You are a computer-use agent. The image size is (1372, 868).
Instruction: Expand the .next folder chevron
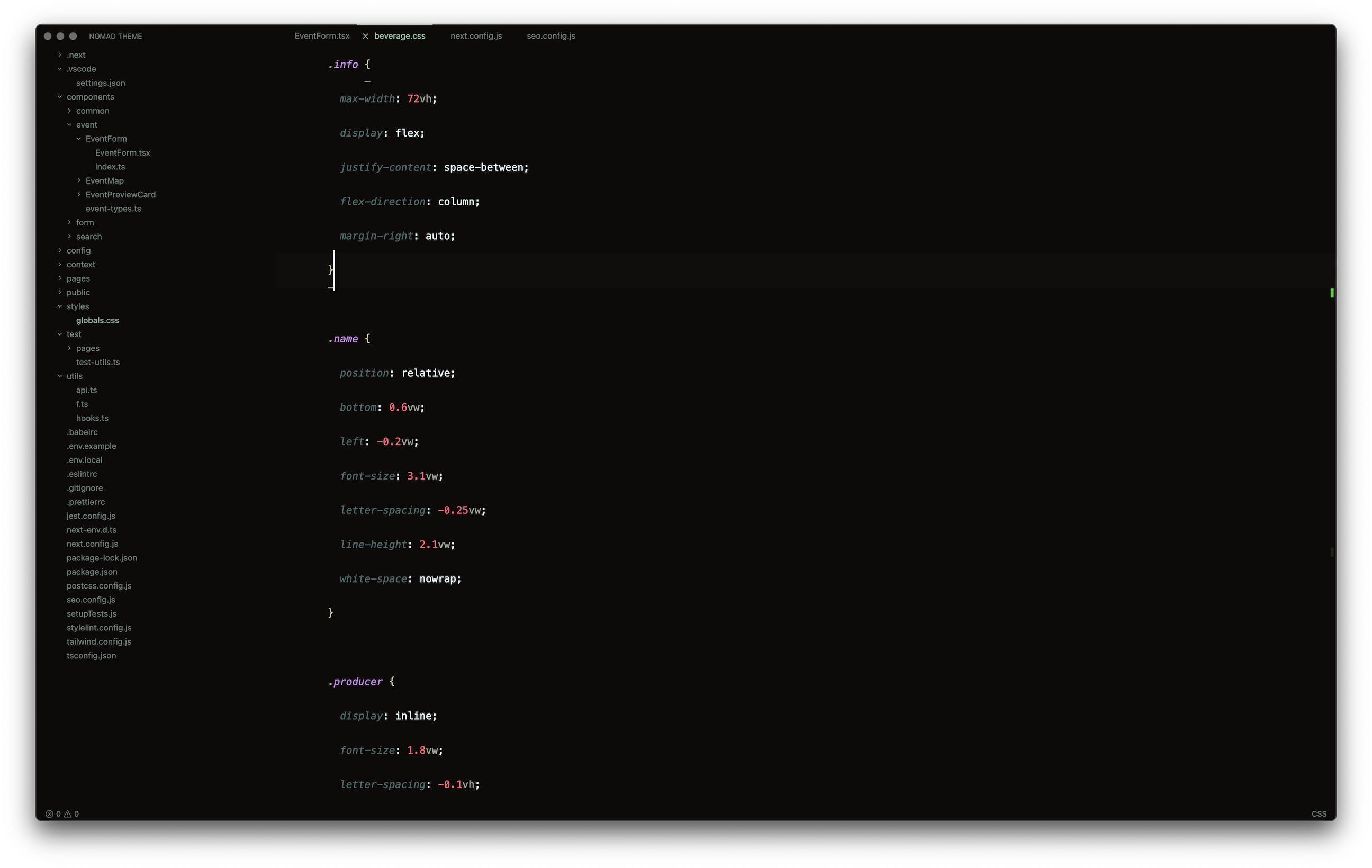pyautogui.click(x=60, y=55)
